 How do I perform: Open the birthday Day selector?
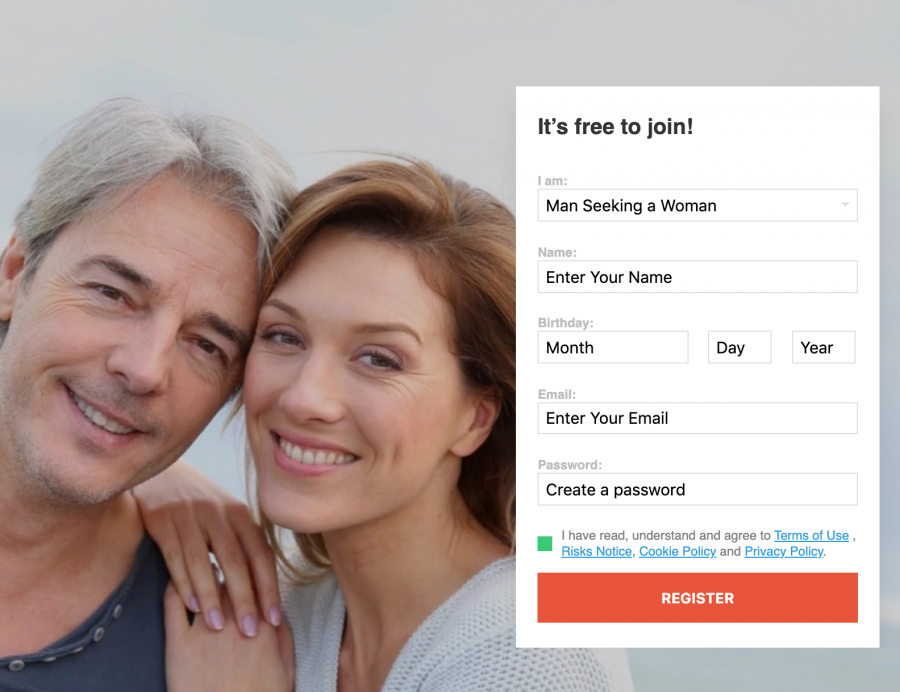click(x=740, y=347)
